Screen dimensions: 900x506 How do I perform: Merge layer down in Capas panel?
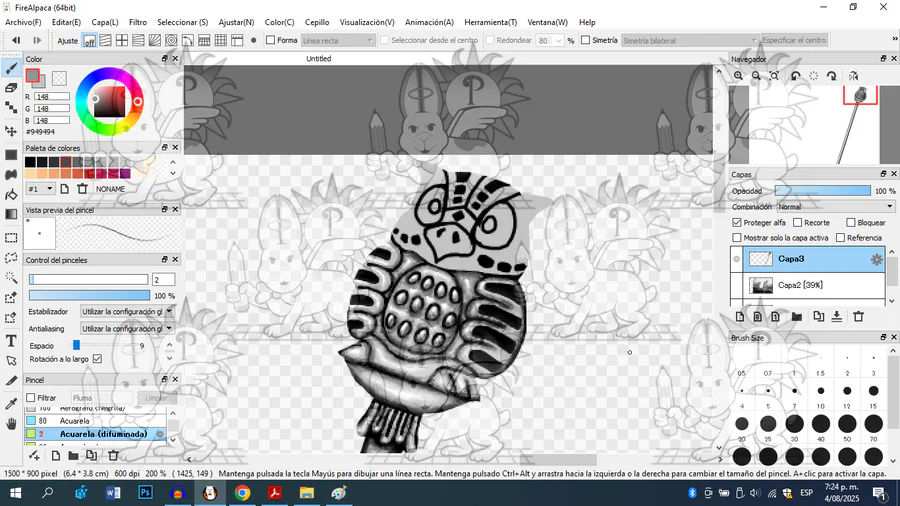click(837, 317)
